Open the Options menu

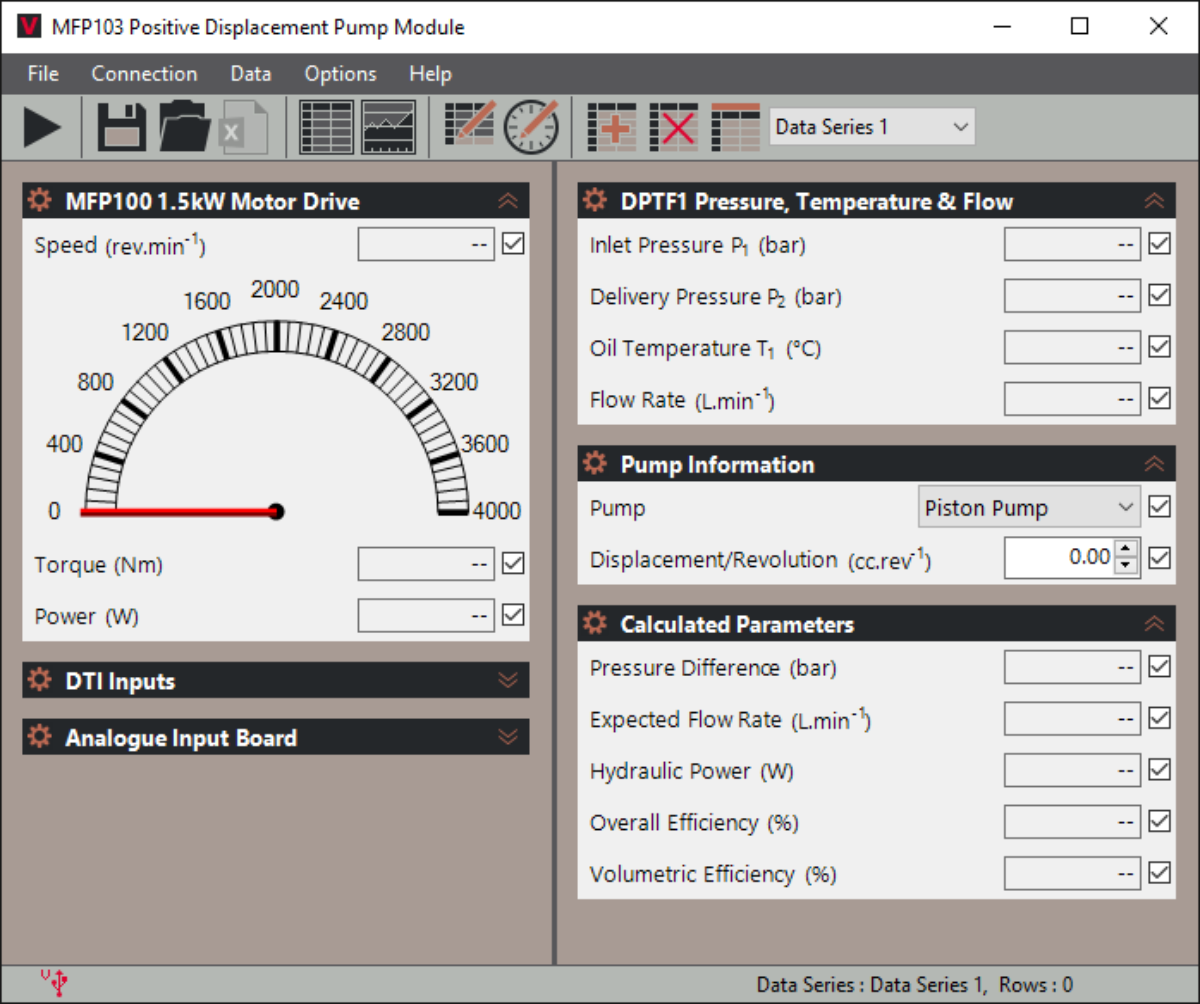[340, 74]
